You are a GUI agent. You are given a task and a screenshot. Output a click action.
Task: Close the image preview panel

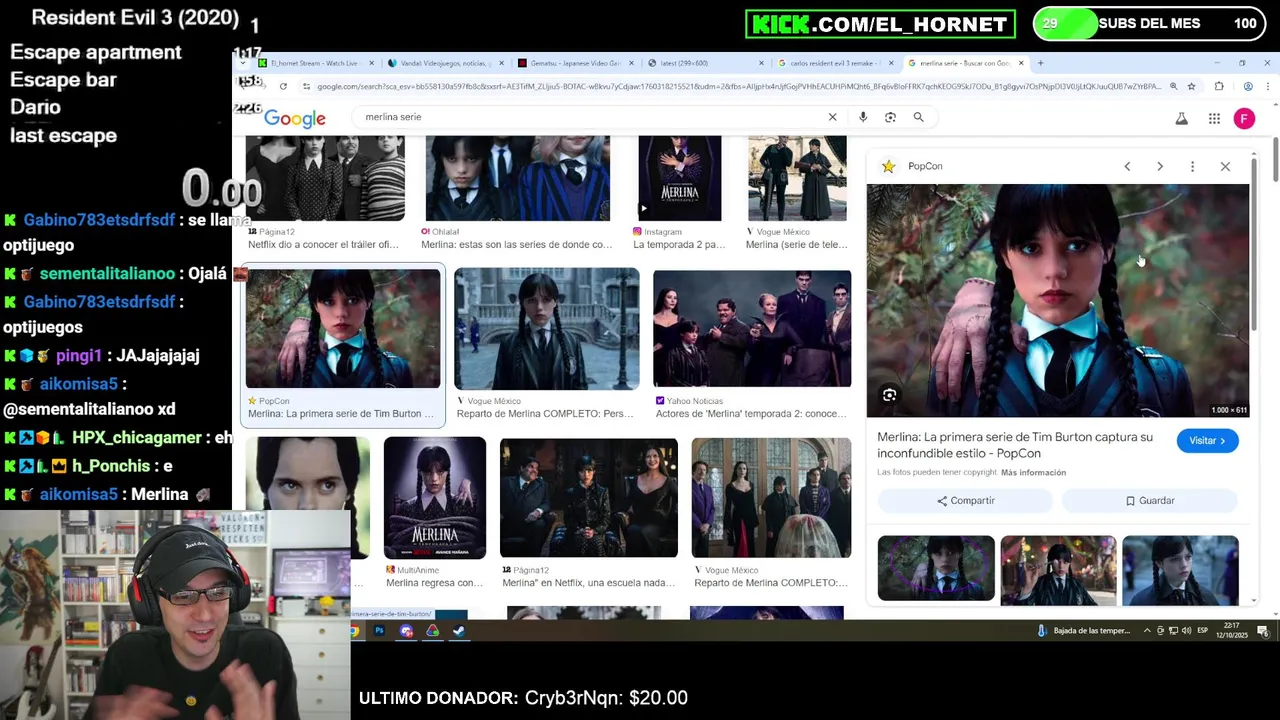coord(1225,166)
